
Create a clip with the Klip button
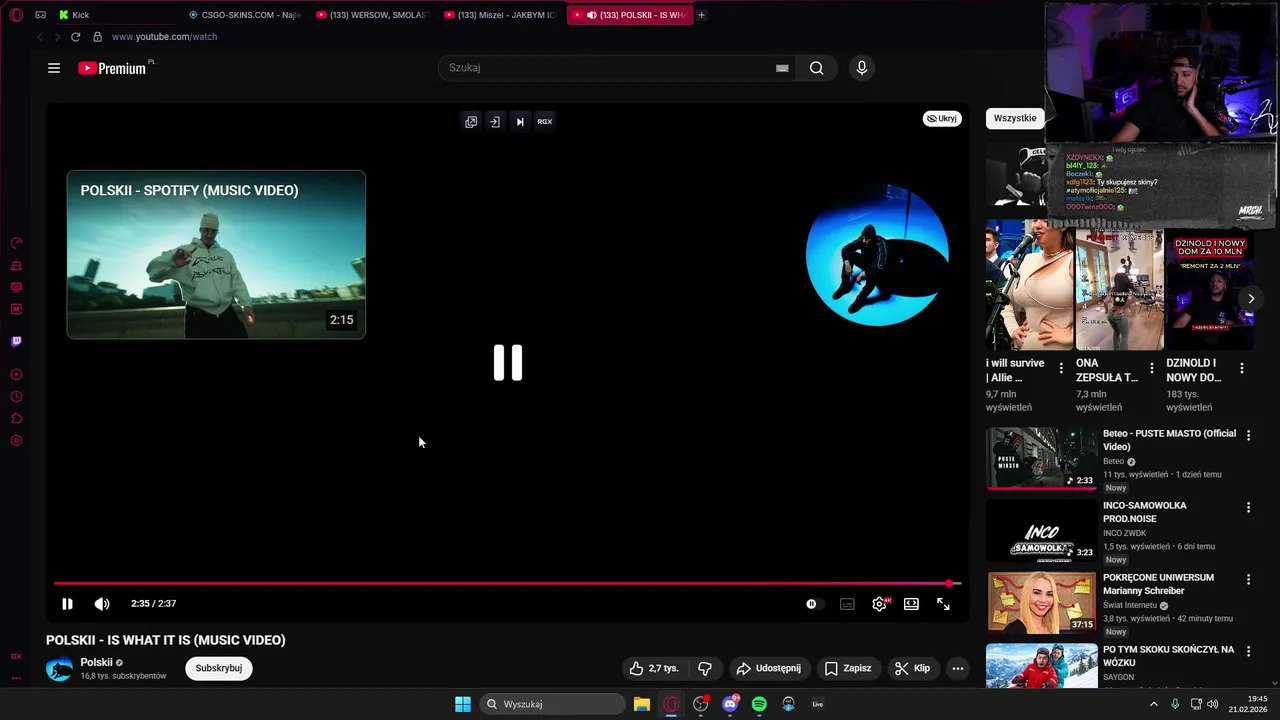pyautogui.click(x=912, y=668)
